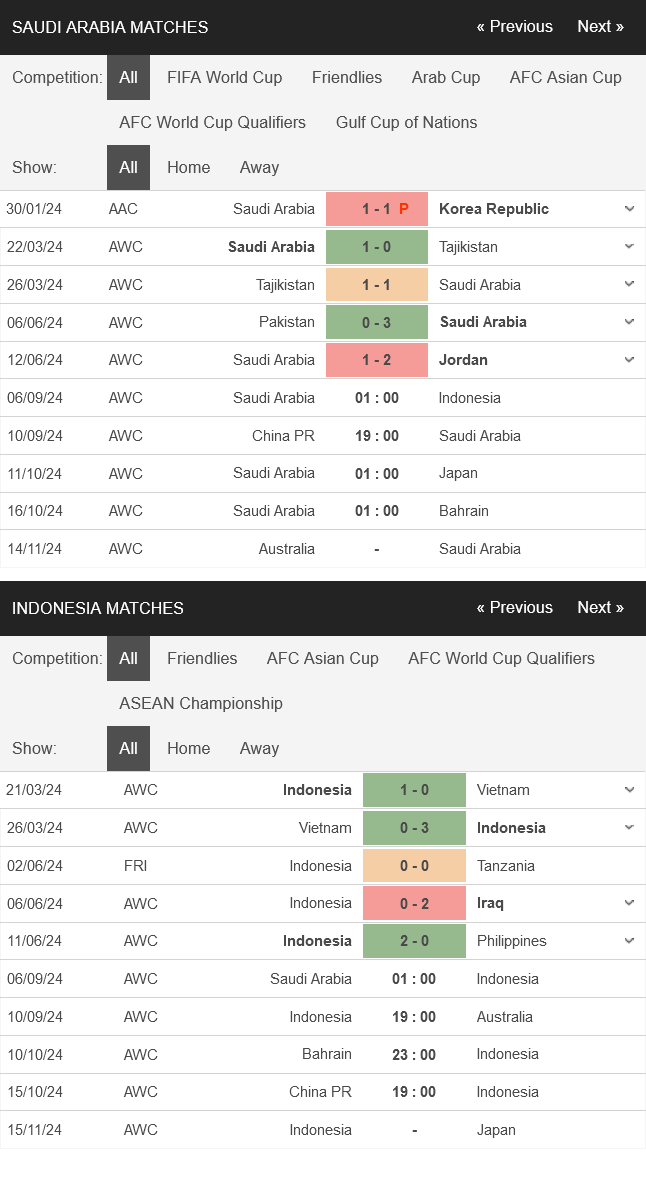Select Friendlies tab in Indonesia matches
This screenshot has height=1182, width=646.
point(202,658)
